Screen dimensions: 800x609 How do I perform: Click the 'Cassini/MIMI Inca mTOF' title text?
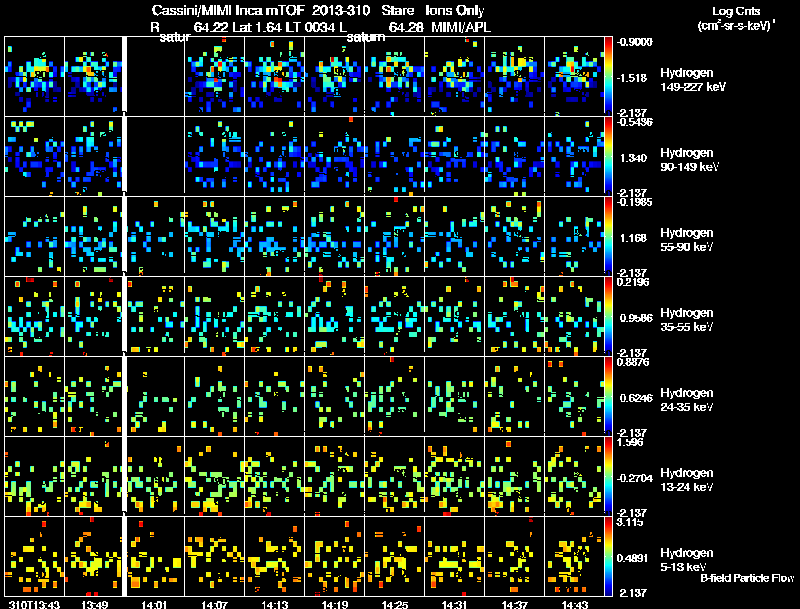tap(228, 11)
